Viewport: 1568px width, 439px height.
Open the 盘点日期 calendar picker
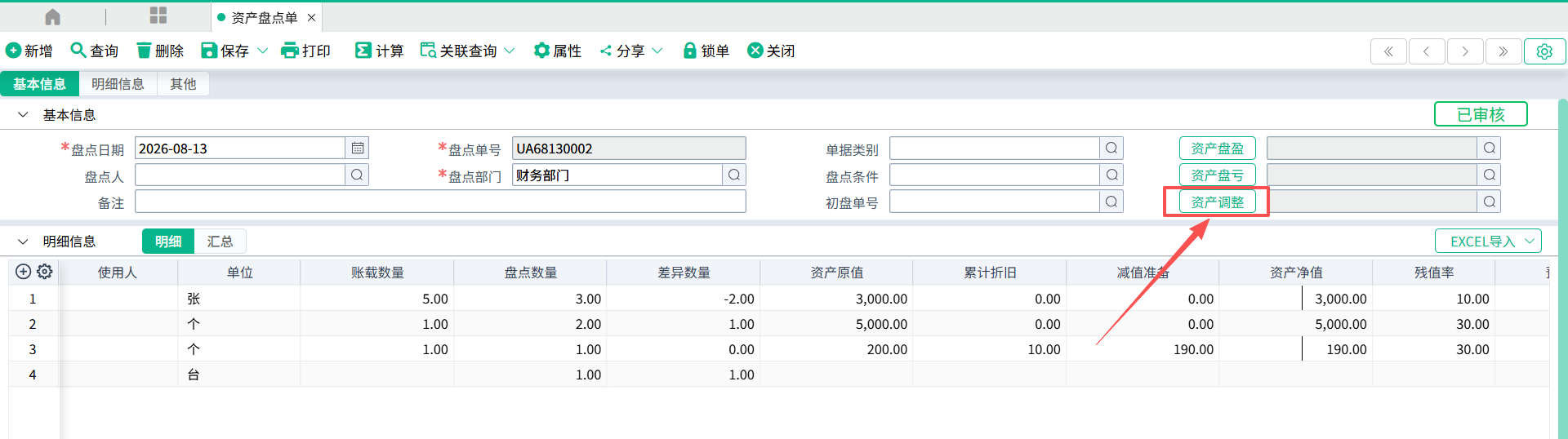click(358, 149)
